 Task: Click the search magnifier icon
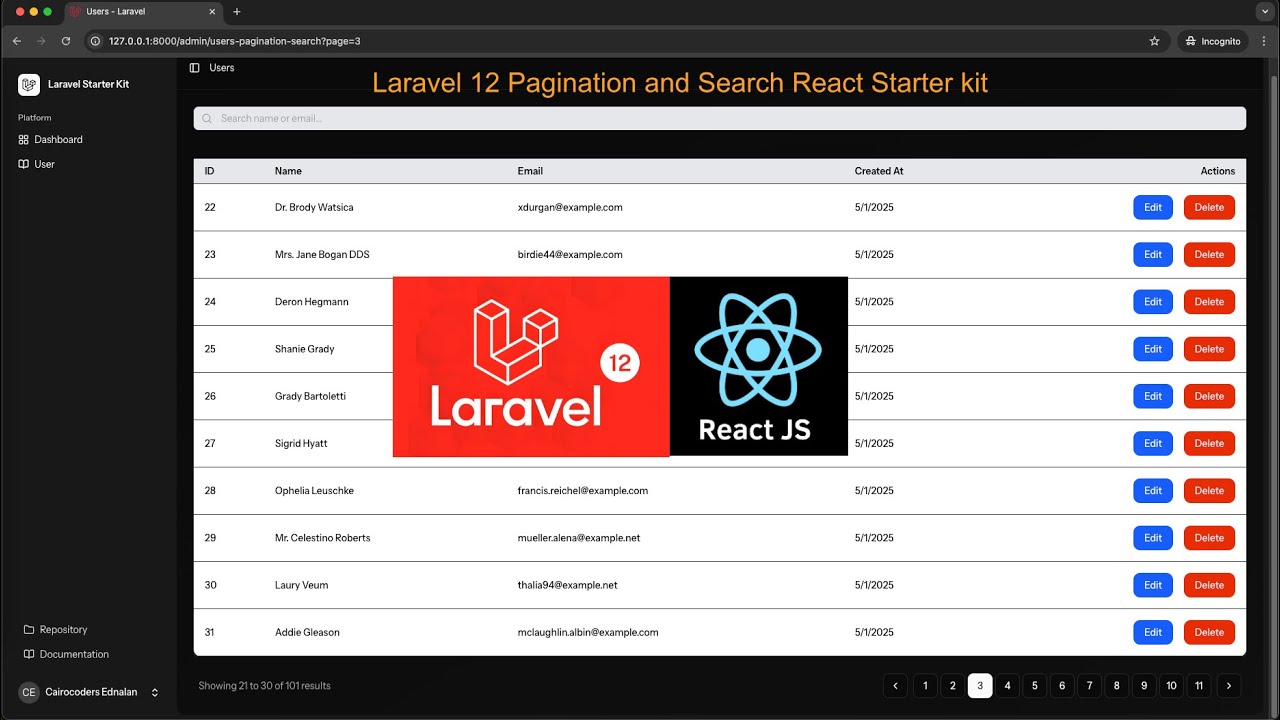pos(207,118)
